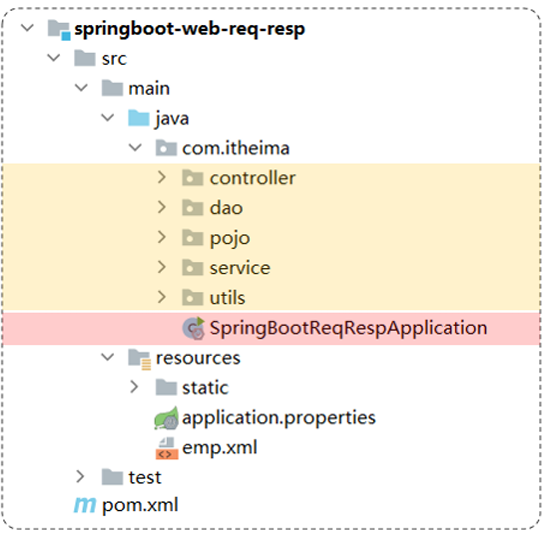This screenshot has height=533, width=544.
Task: Click the Spring leaf icon of application.properties
Action: click(x=167, y=418)
